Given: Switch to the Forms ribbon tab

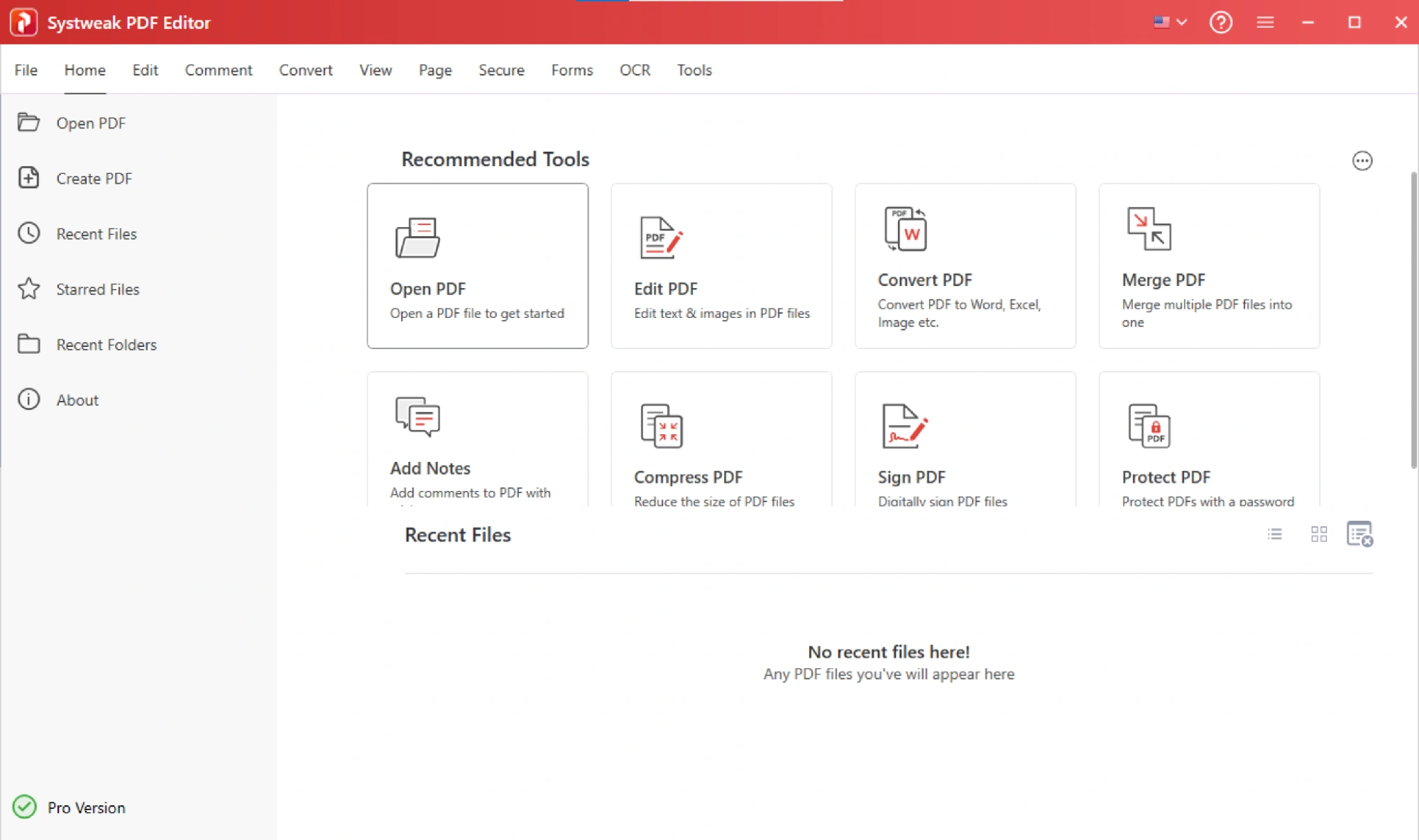Looking at the screenshot, I should click(x=571, y=70).
